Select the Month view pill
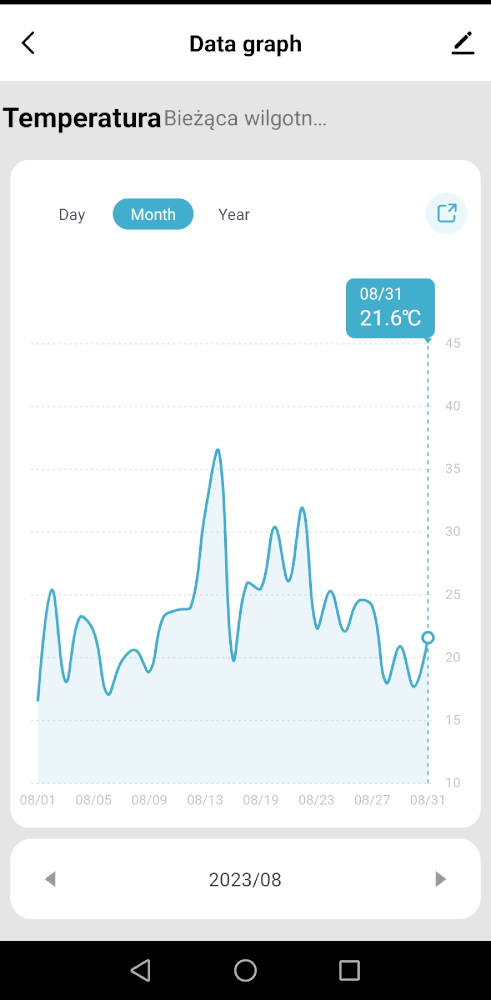Image resolution: width=491 pixels, height=1000 pixels. [x=153, y=214]
